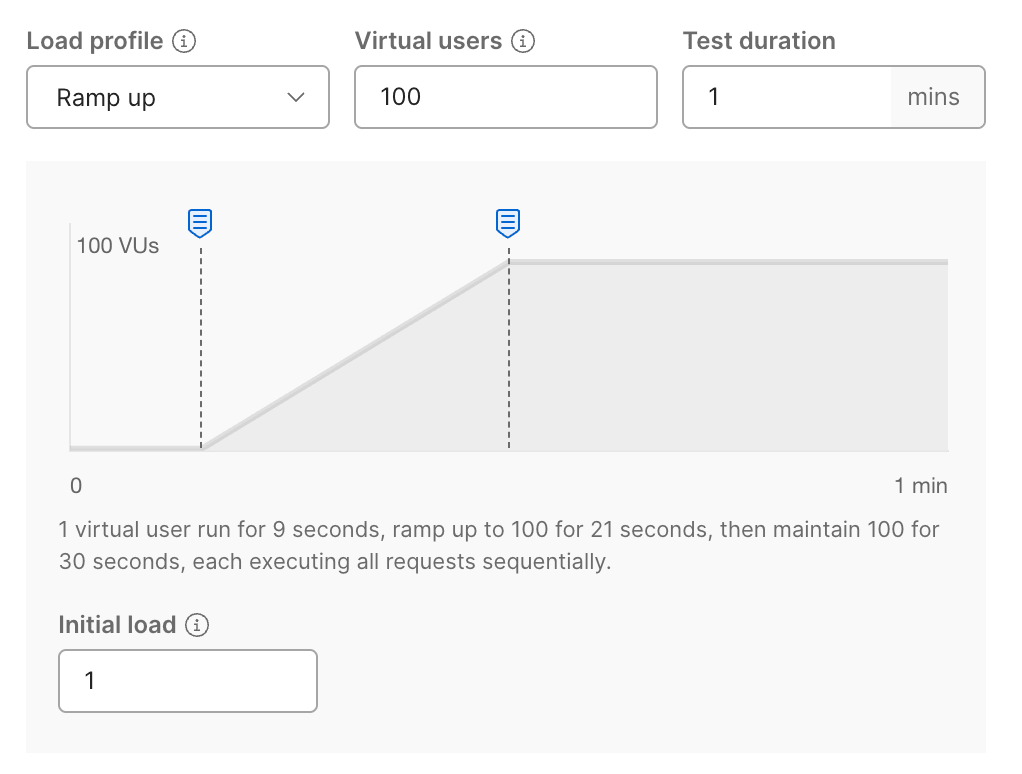Viewport: 1022px width, 774px height.
Task: Click the Load profile info icon
Action: pos(184,41)
